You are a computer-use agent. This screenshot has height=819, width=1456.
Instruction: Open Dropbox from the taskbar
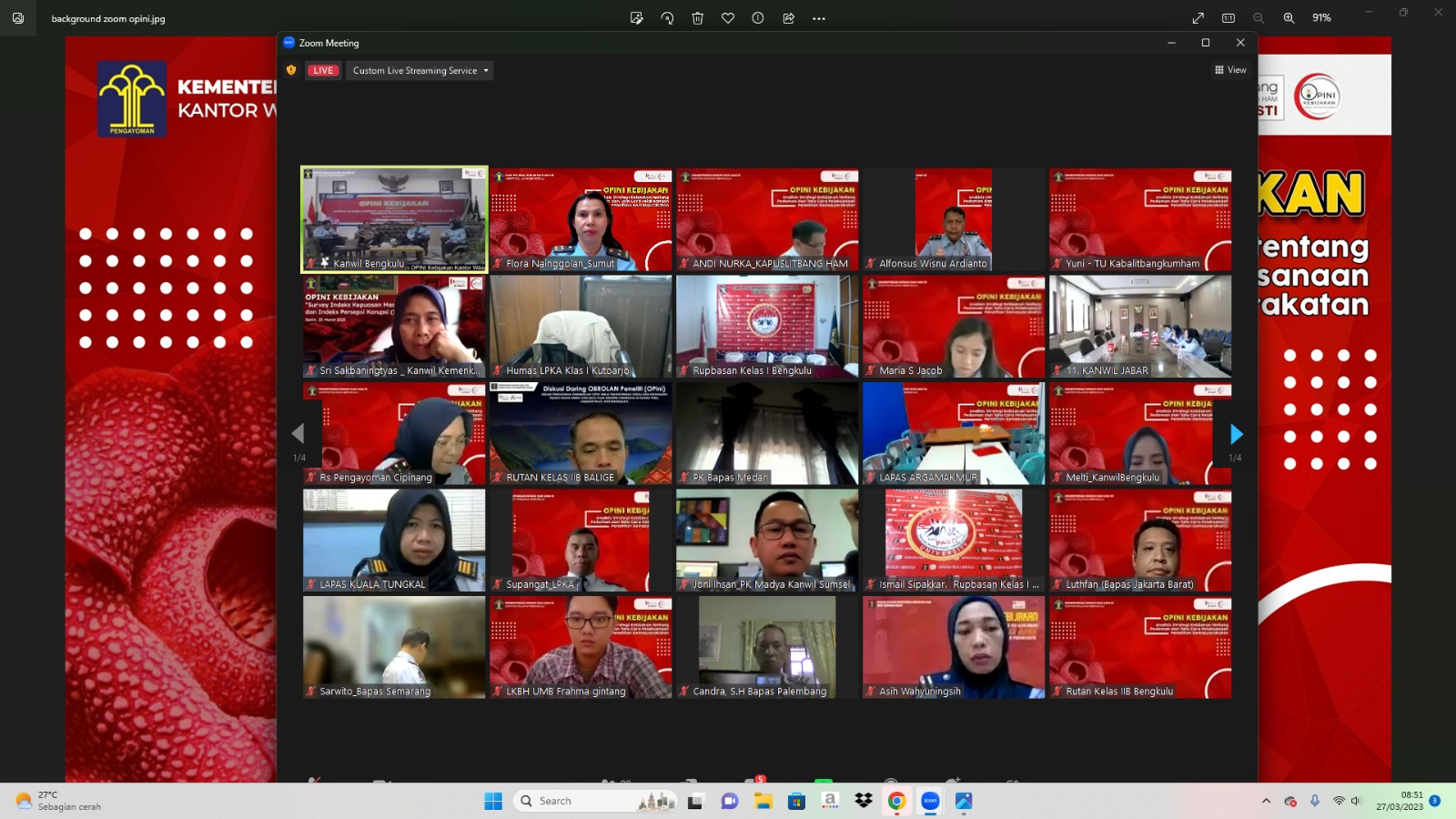pos(863,801)
